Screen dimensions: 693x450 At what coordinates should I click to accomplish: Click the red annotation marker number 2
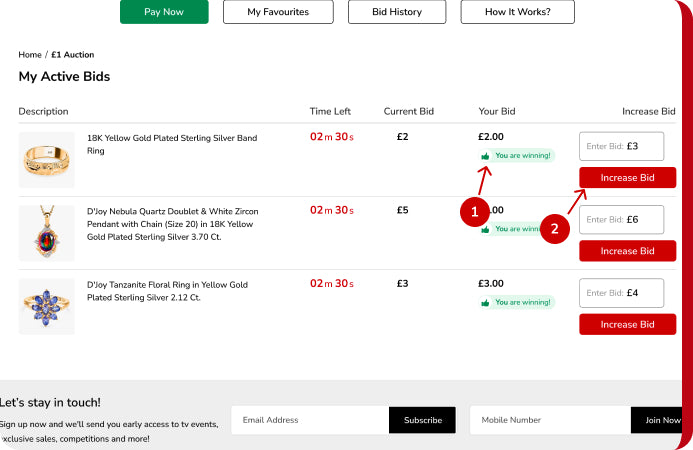coord(554,229)
